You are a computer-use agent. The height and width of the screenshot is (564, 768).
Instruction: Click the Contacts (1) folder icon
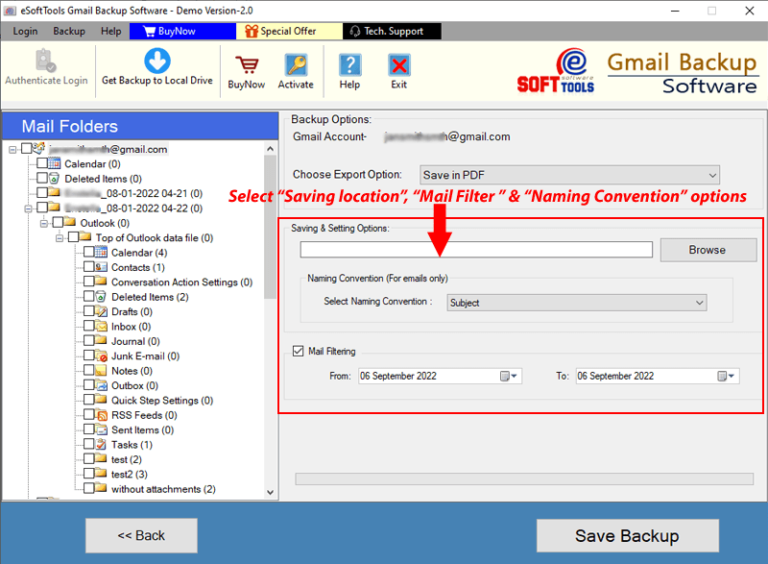(101, 267)
